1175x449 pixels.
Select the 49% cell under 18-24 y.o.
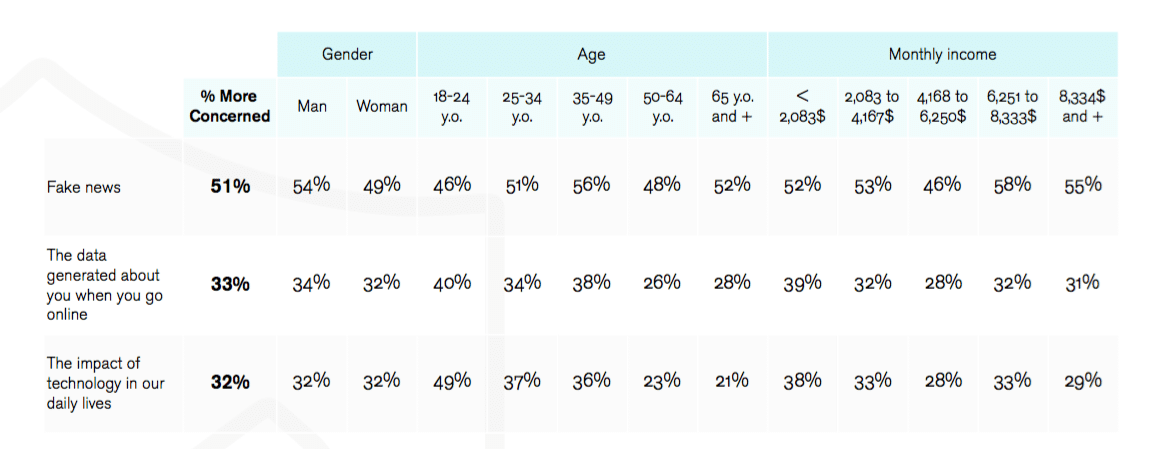(x=452, y=382)
